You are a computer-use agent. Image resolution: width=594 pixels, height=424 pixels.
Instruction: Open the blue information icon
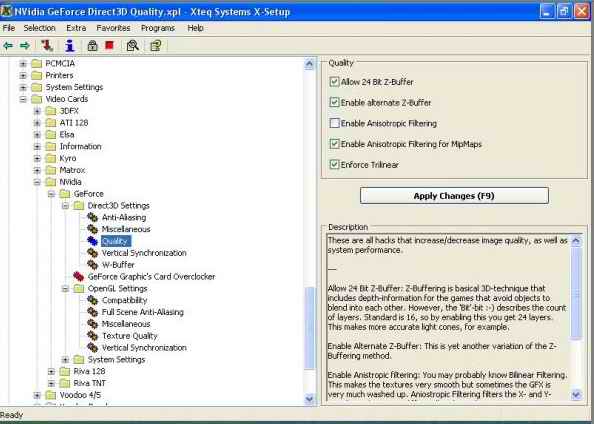coord(70,45)
